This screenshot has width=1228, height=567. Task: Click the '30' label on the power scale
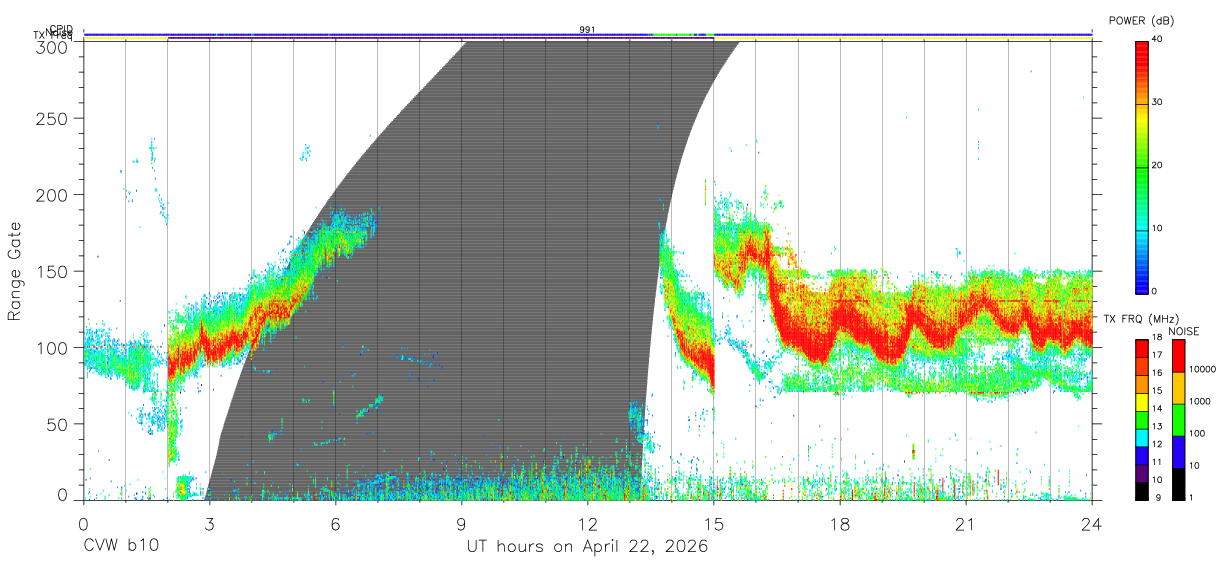[x=1158, y=102]
